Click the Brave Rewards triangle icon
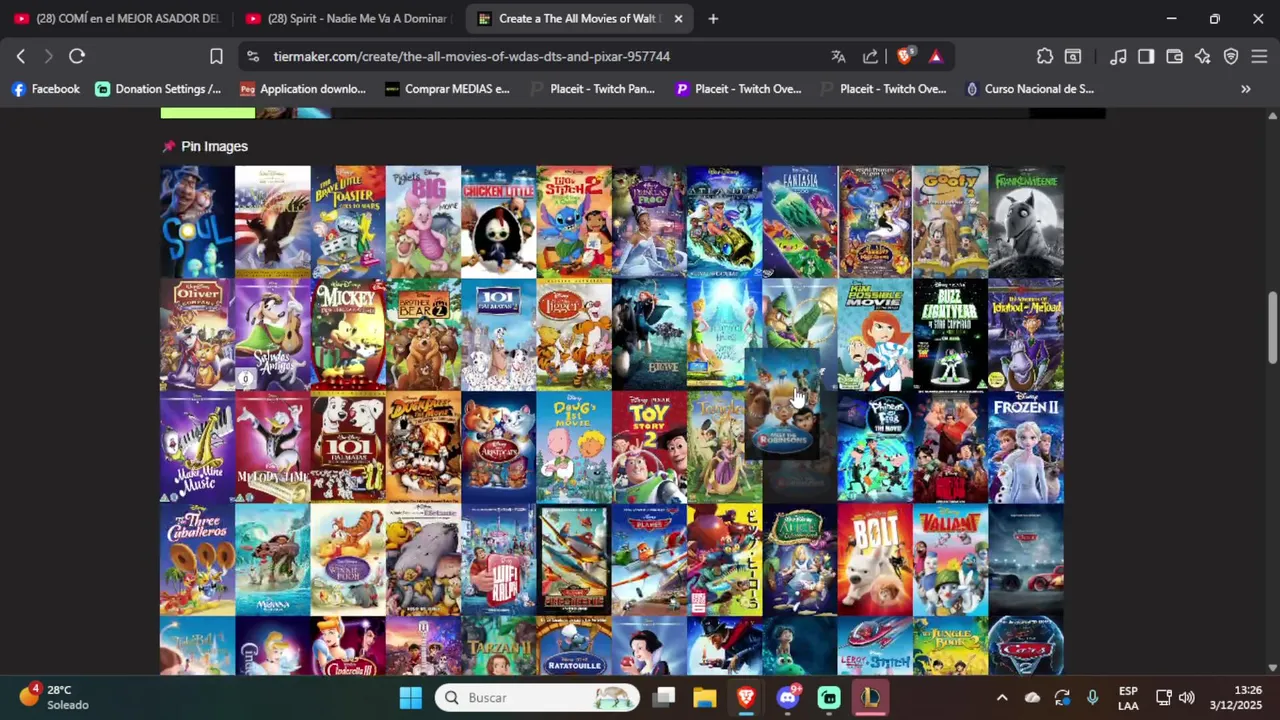1280x720 pixels. 936,57
